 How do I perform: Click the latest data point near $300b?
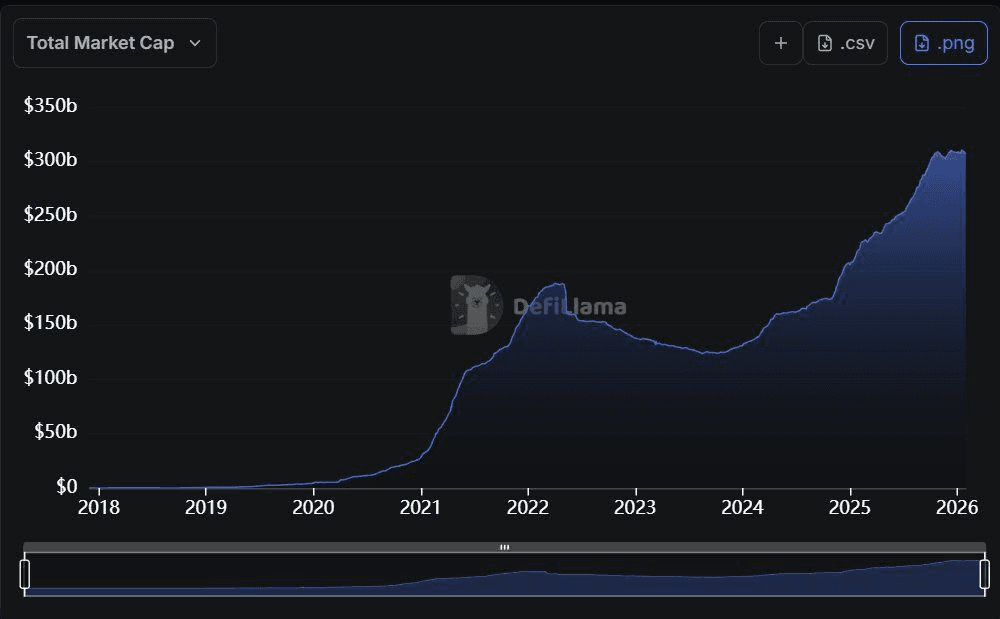click(x=964, y=153)
